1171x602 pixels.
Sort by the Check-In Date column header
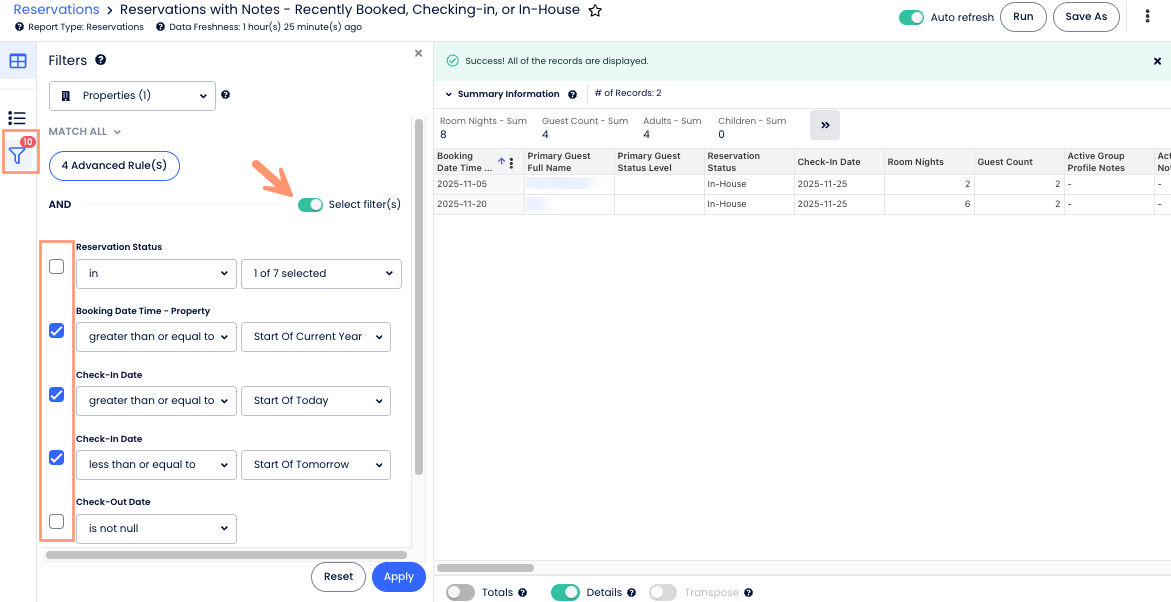pos(828,162)
